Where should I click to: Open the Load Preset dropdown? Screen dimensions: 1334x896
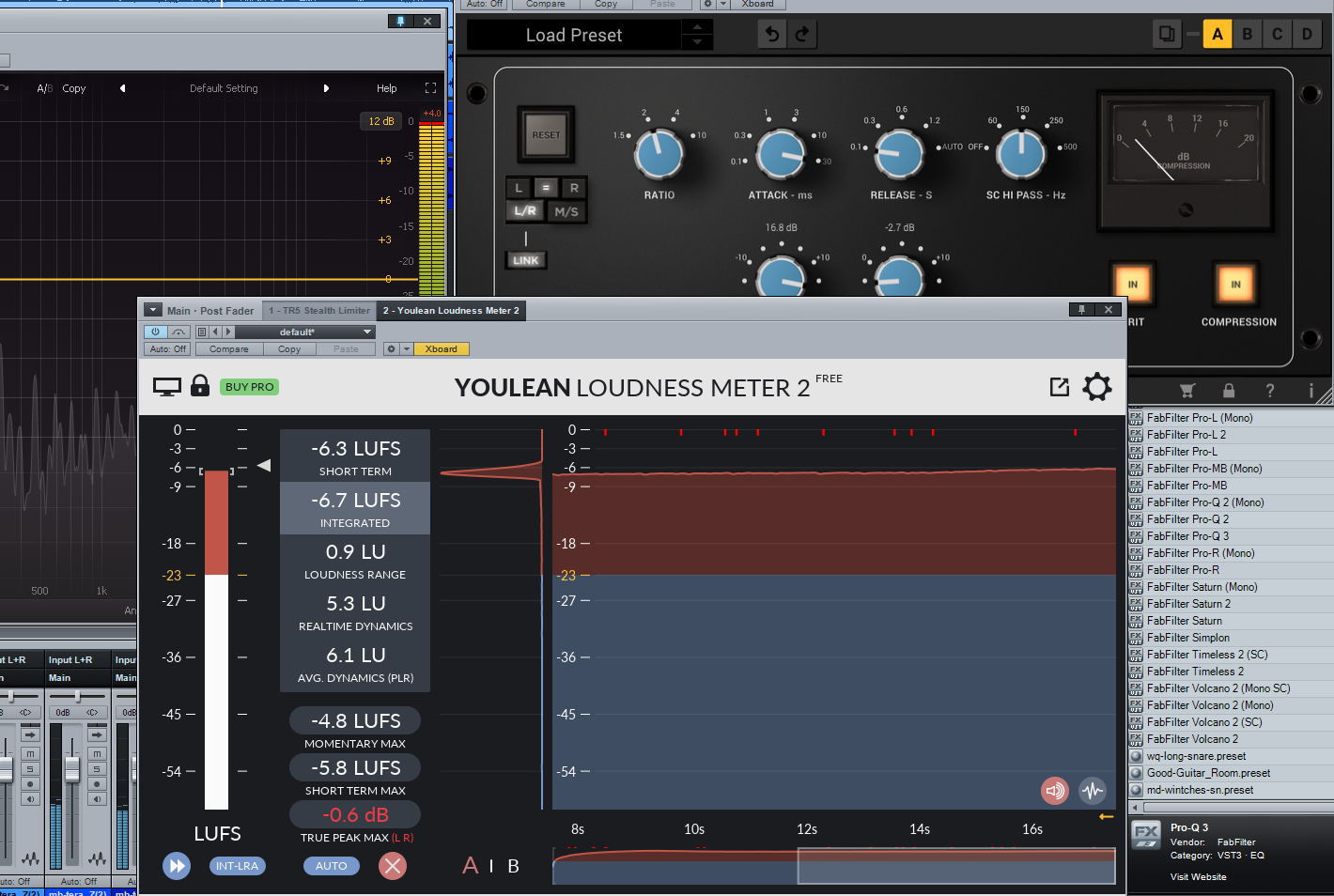click(574, 35)
